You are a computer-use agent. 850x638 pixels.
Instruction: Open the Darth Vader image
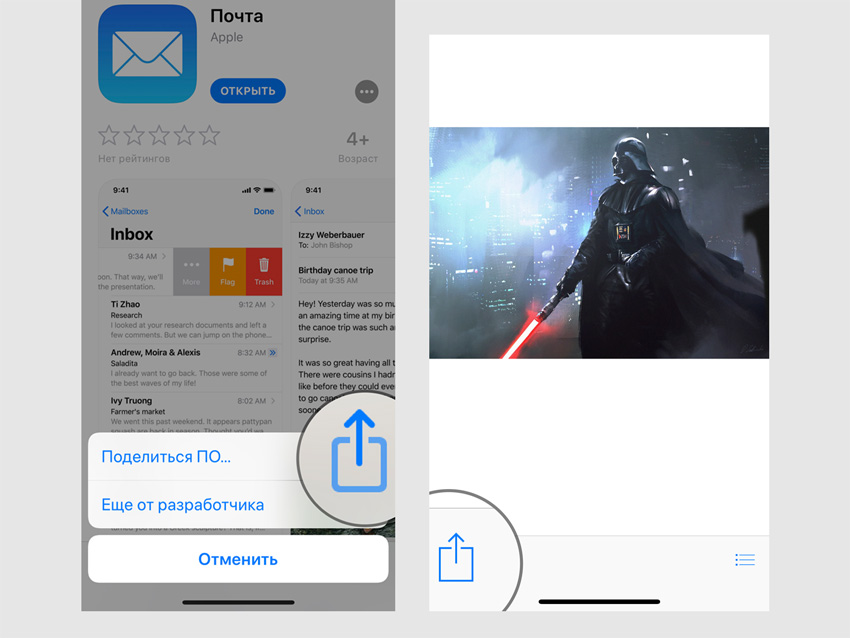pos(599,243)
